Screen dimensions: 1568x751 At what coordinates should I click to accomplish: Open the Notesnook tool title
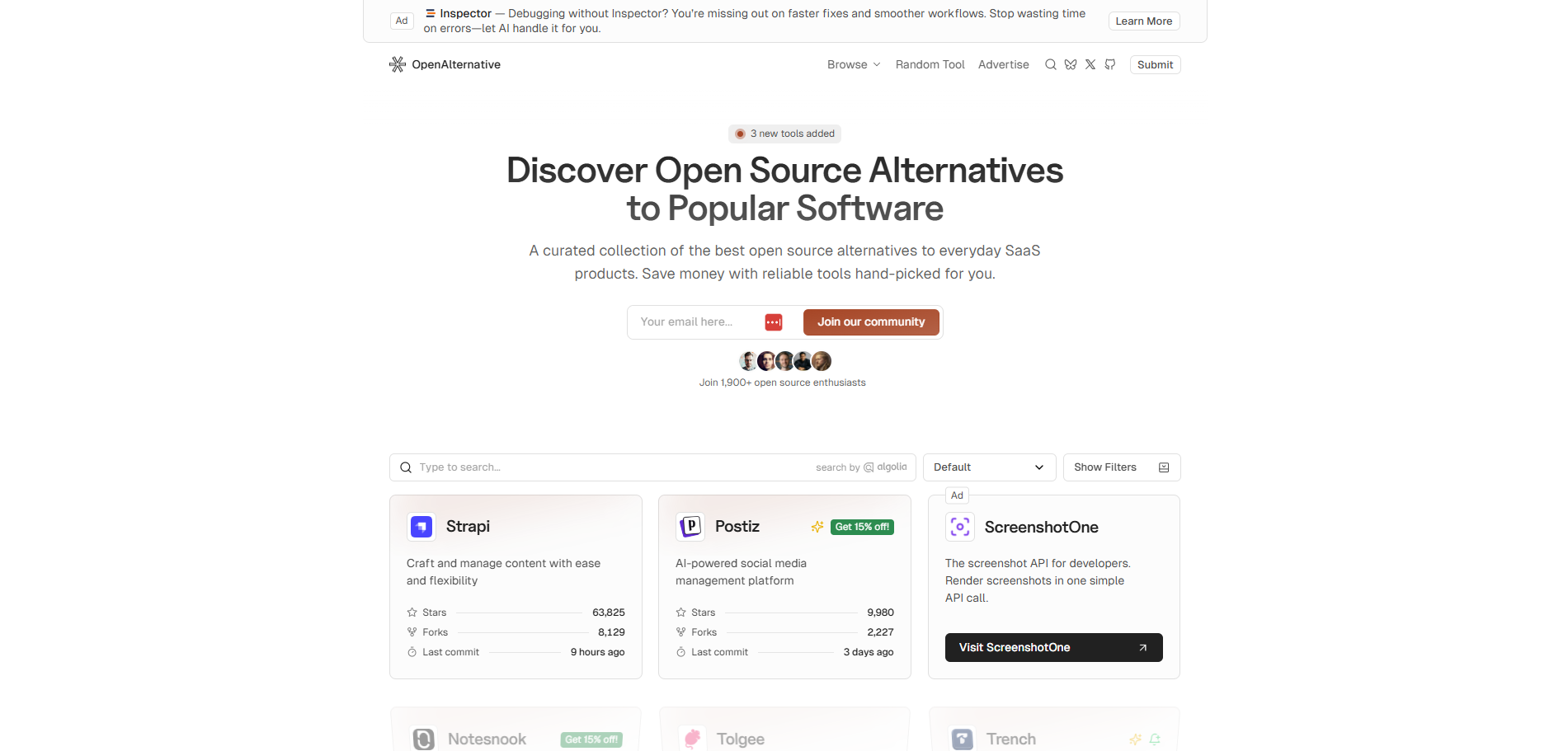click(487, 739)
